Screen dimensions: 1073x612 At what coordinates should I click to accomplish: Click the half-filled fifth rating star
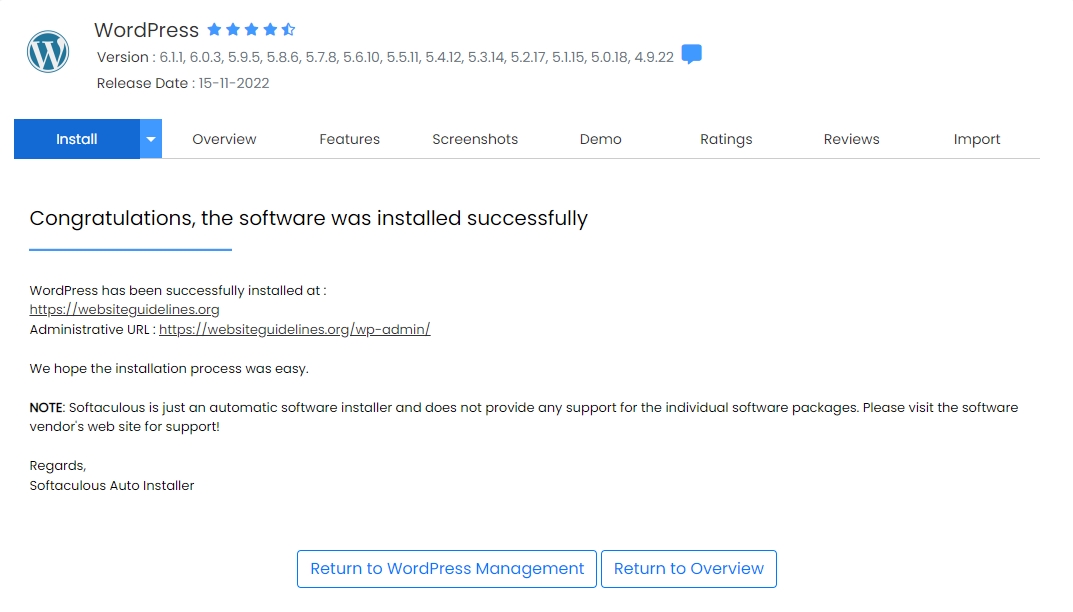coord(288,30)
